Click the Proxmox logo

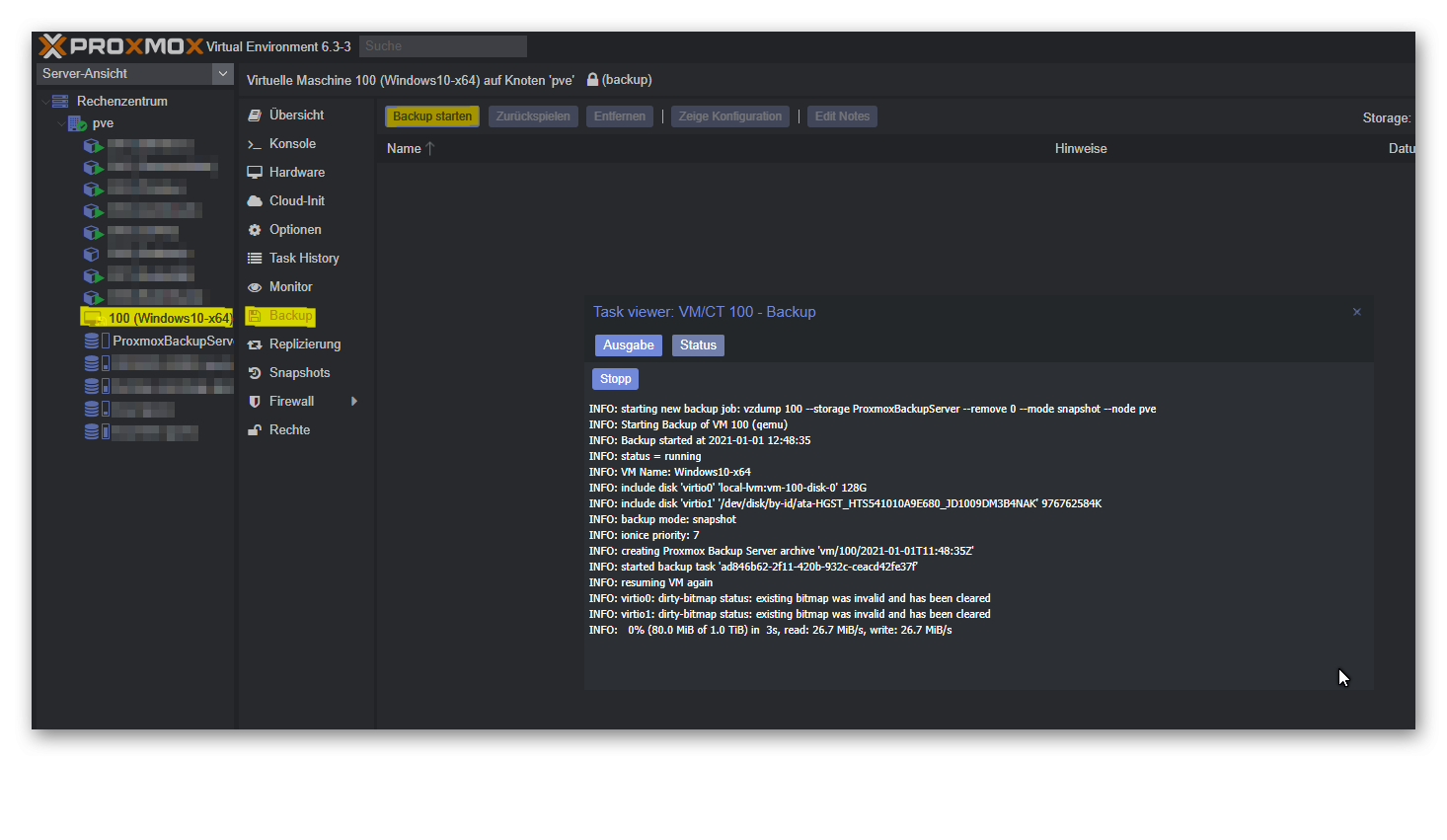120,45
